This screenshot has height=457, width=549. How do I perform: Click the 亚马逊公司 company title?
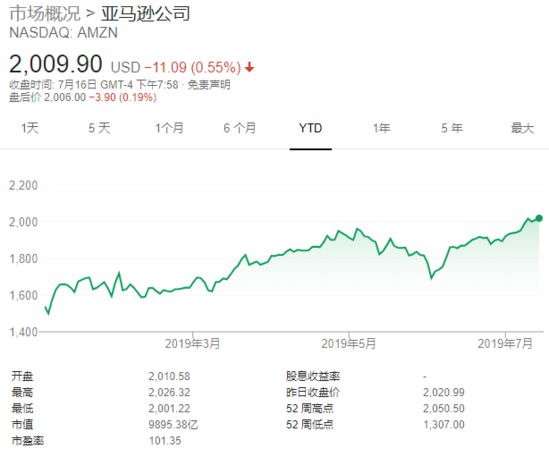[x=146, y=14]
